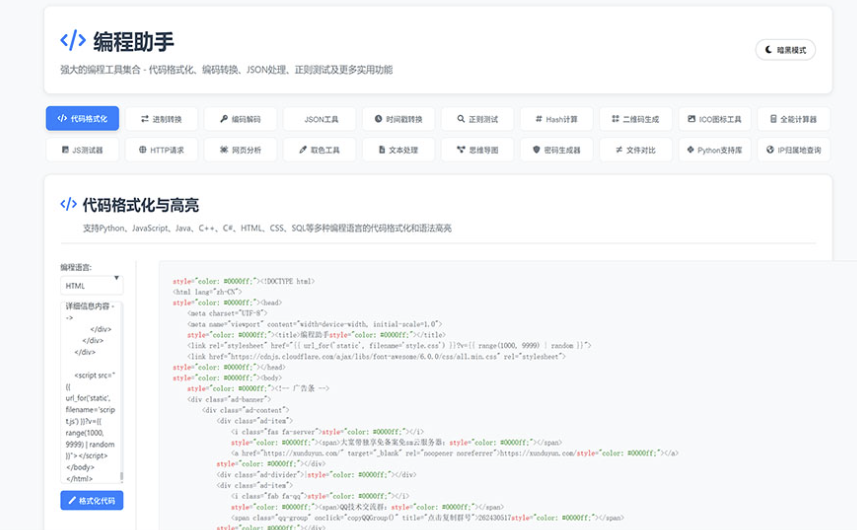Click the qq-group span code line
This screenshot has height=530, width=857.
coord(427,517)
